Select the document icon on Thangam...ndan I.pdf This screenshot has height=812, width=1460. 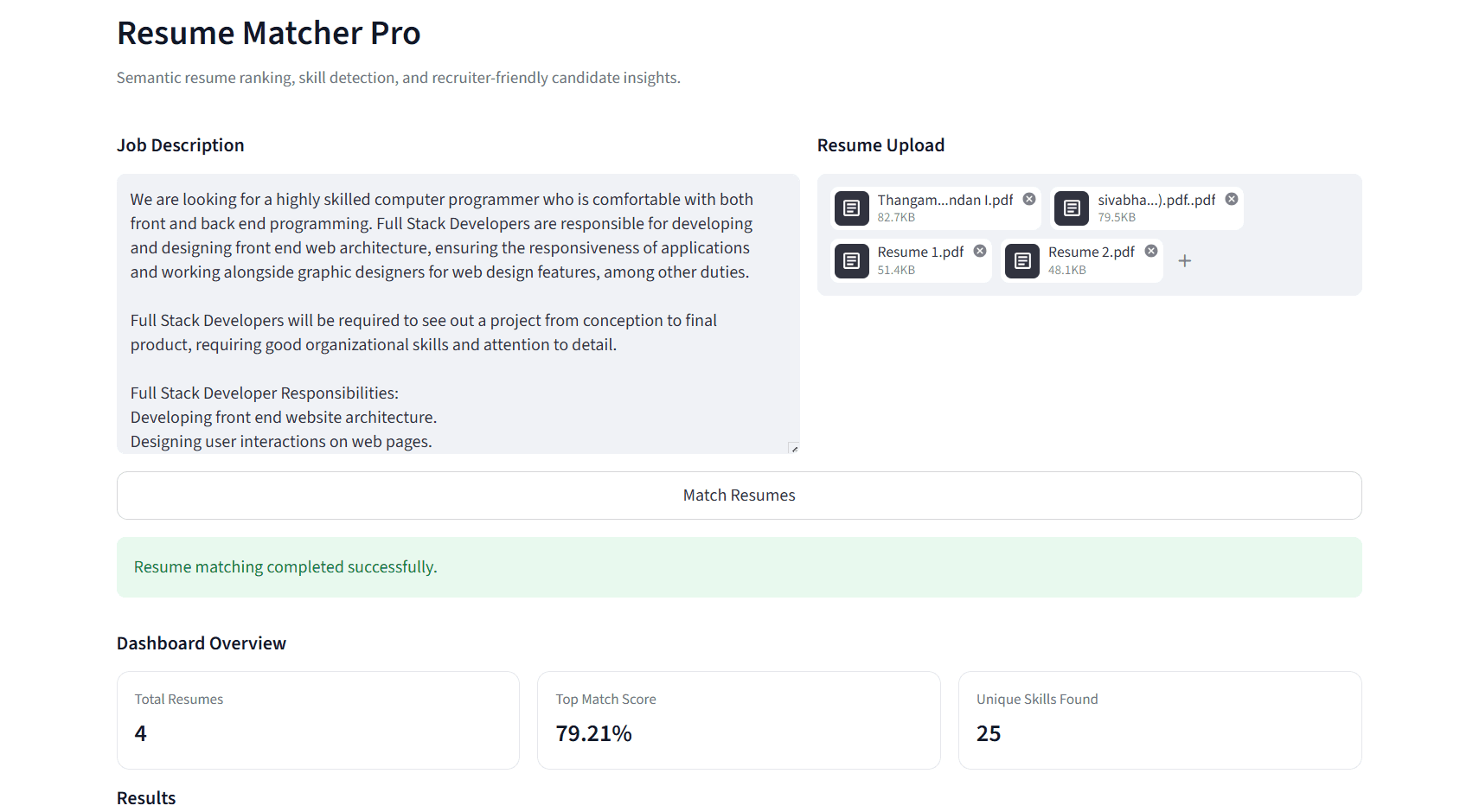(x=851, y=208)
